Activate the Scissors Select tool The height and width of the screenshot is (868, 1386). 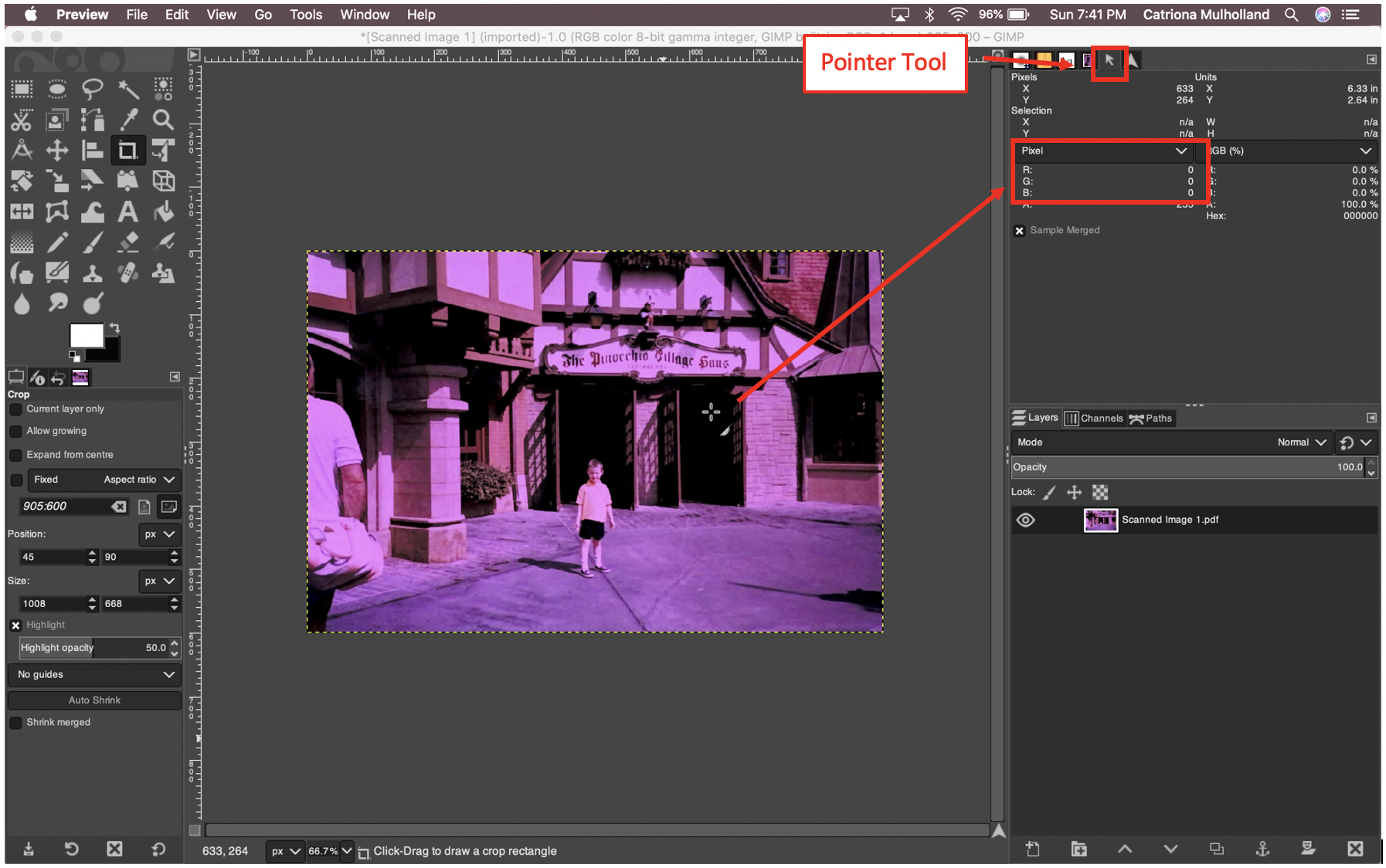click(x=22, y=120)
